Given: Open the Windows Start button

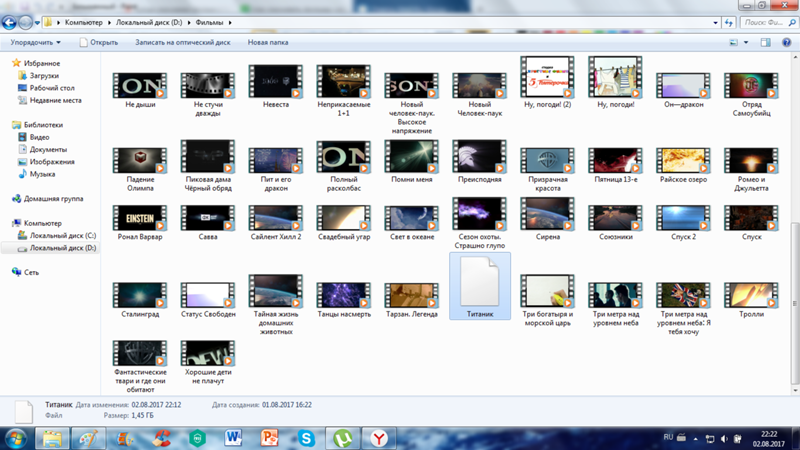Looking at the screenshot, I should pyautogui.click(x=16, y=438).
